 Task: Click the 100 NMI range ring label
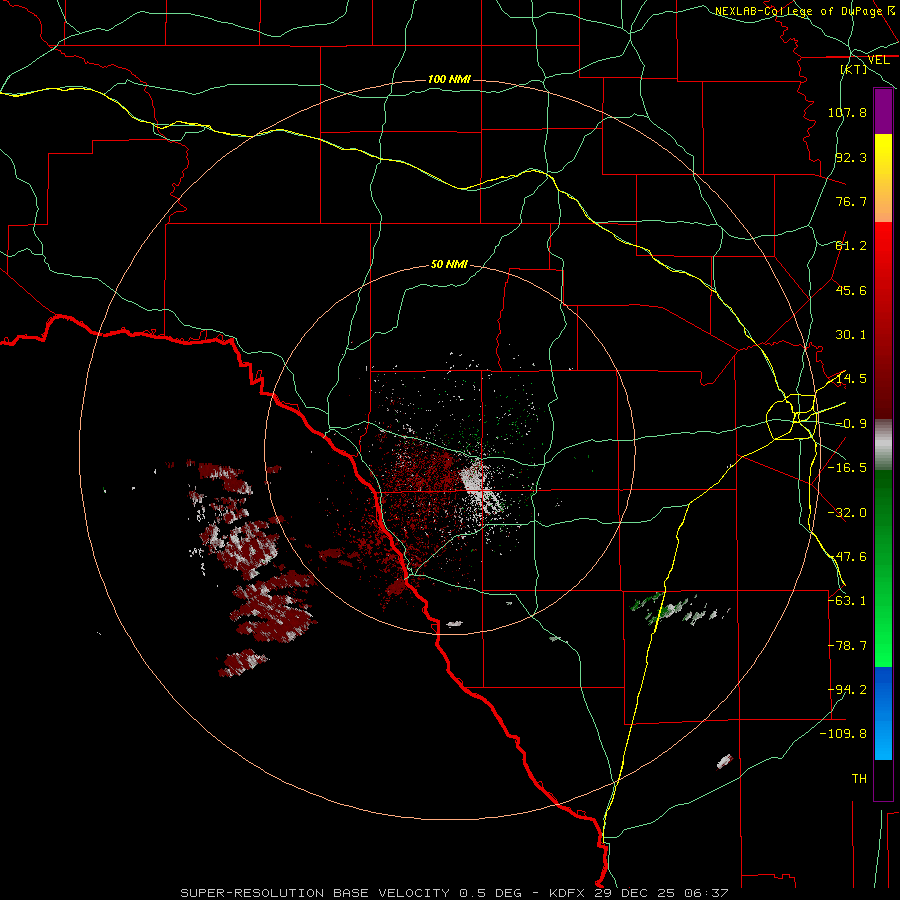(449, 79)
